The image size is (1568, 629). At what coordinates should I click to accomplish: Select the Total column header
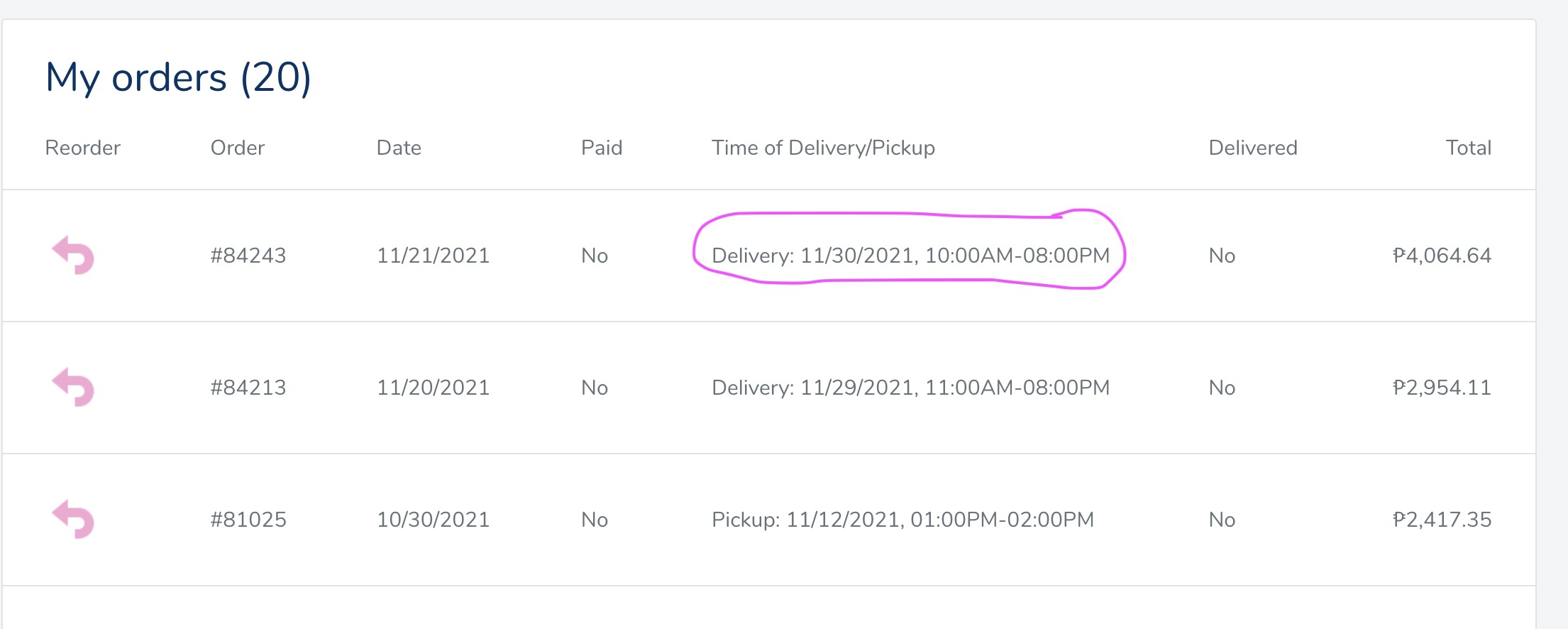(1469, 148)
